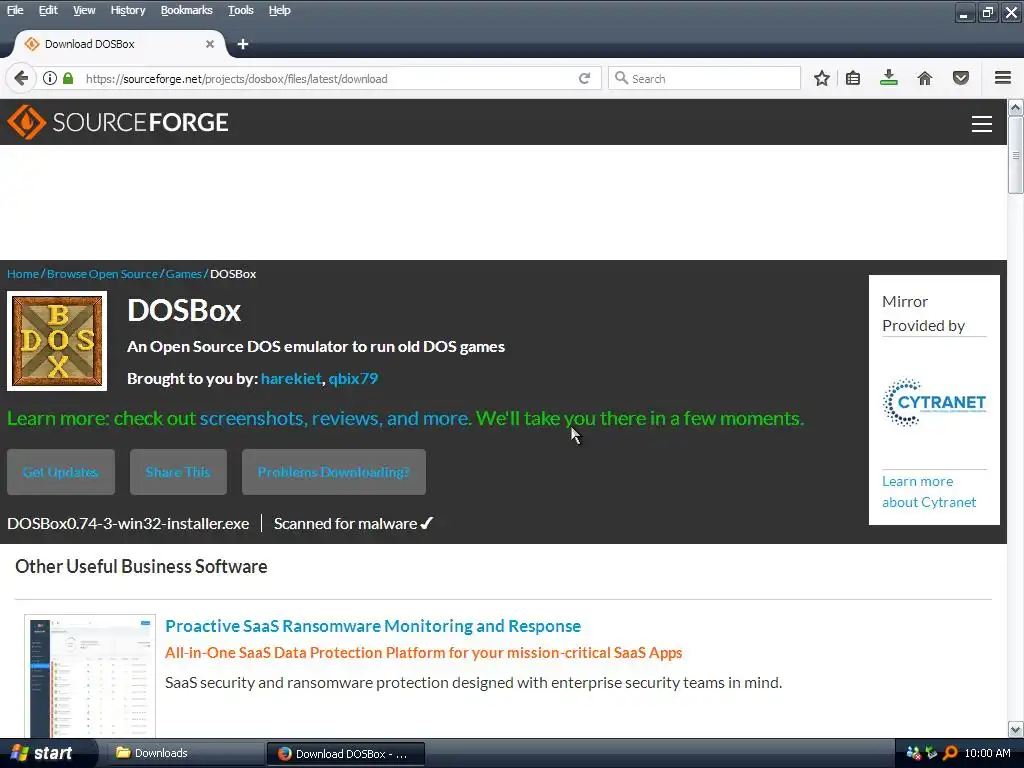Screen dimensions: 1024x768
Task: Open the site information icon in the address bar
Action: click(50, 78)
